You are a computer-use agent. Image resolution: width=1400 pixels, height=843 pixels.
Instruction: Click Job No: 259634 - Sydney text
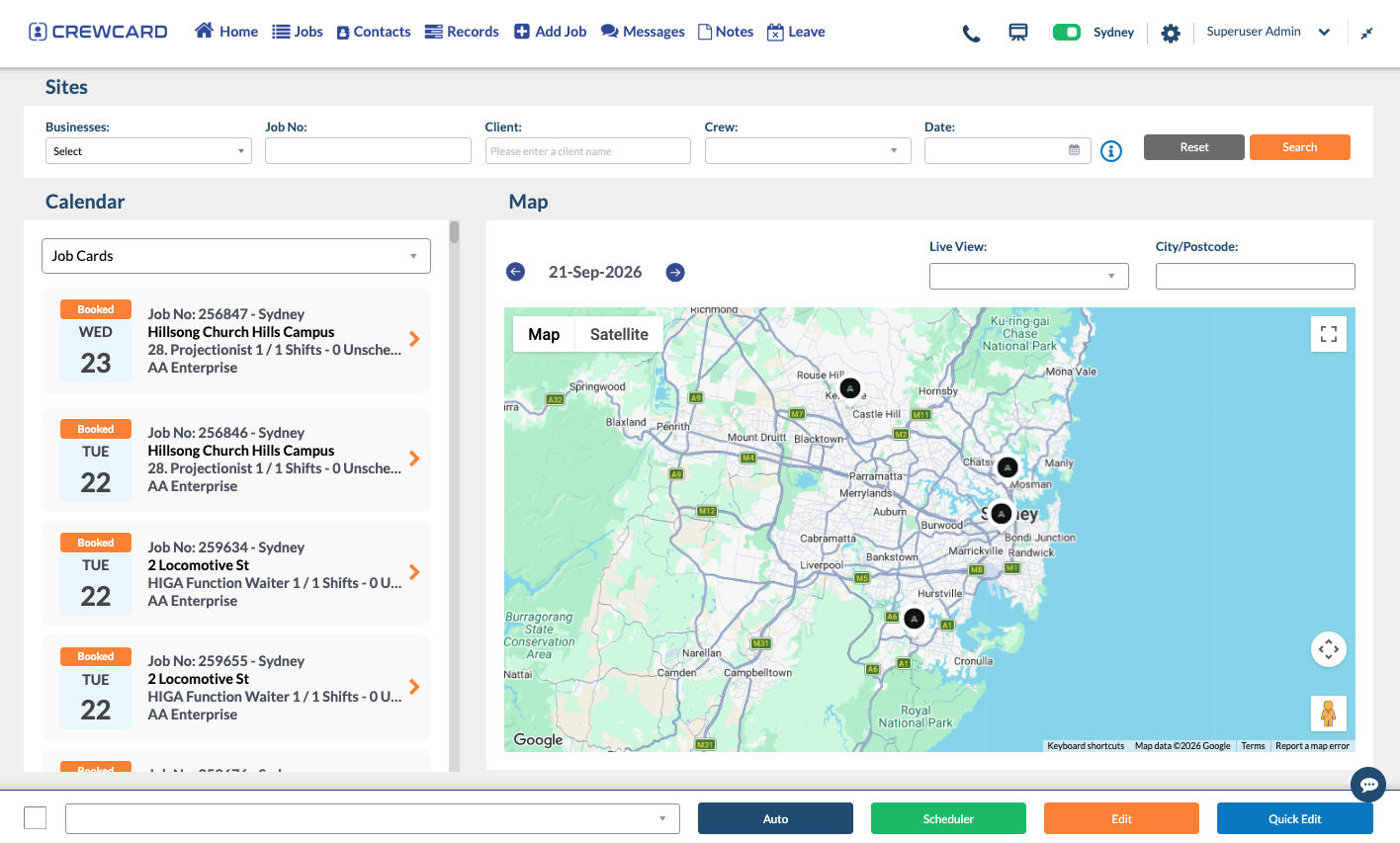coord(226,548)
